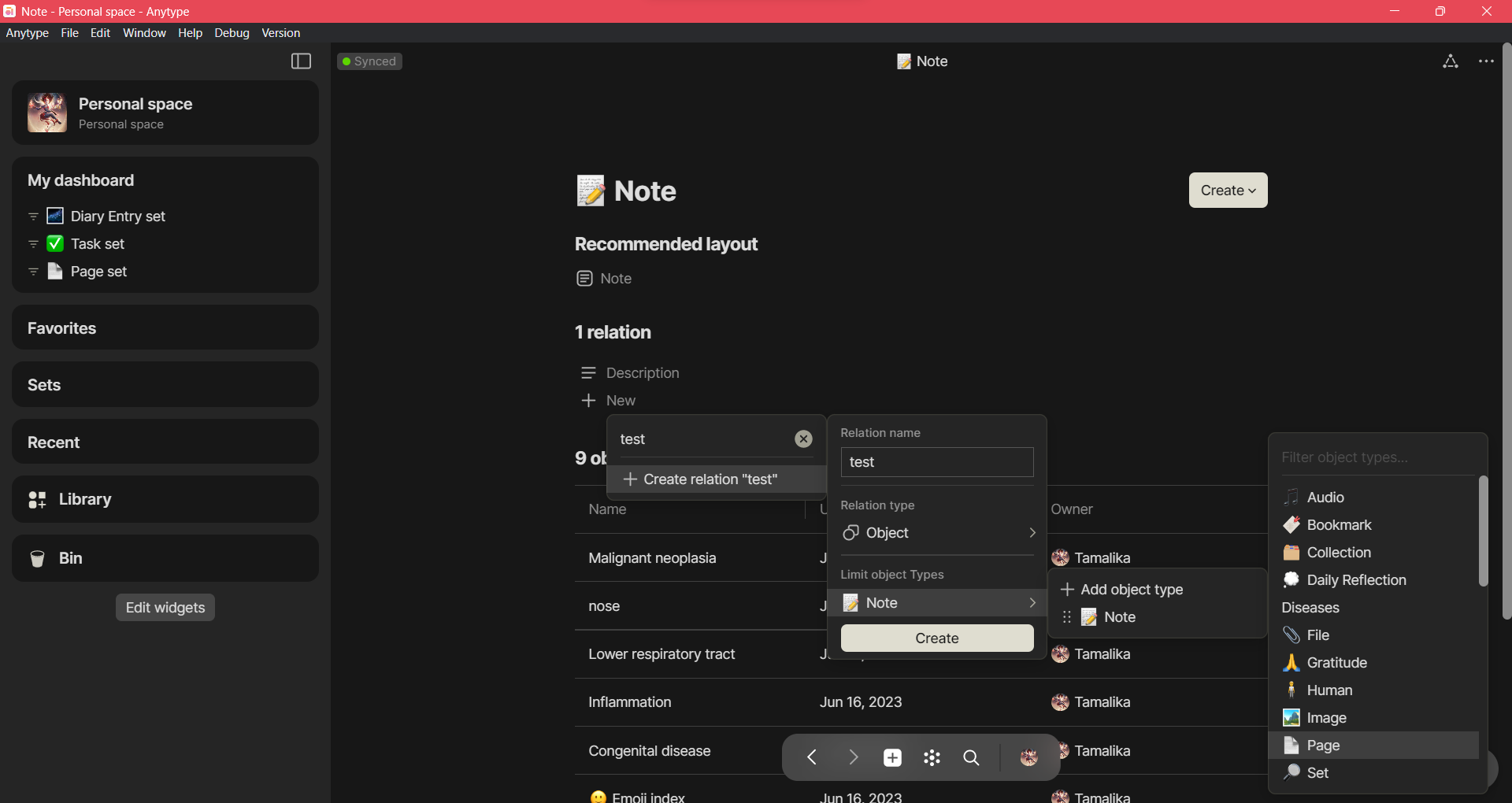Viewport: 1512px width, 803px height.
Task: Click the Personal space avatar image
Action: coord(47,113)
